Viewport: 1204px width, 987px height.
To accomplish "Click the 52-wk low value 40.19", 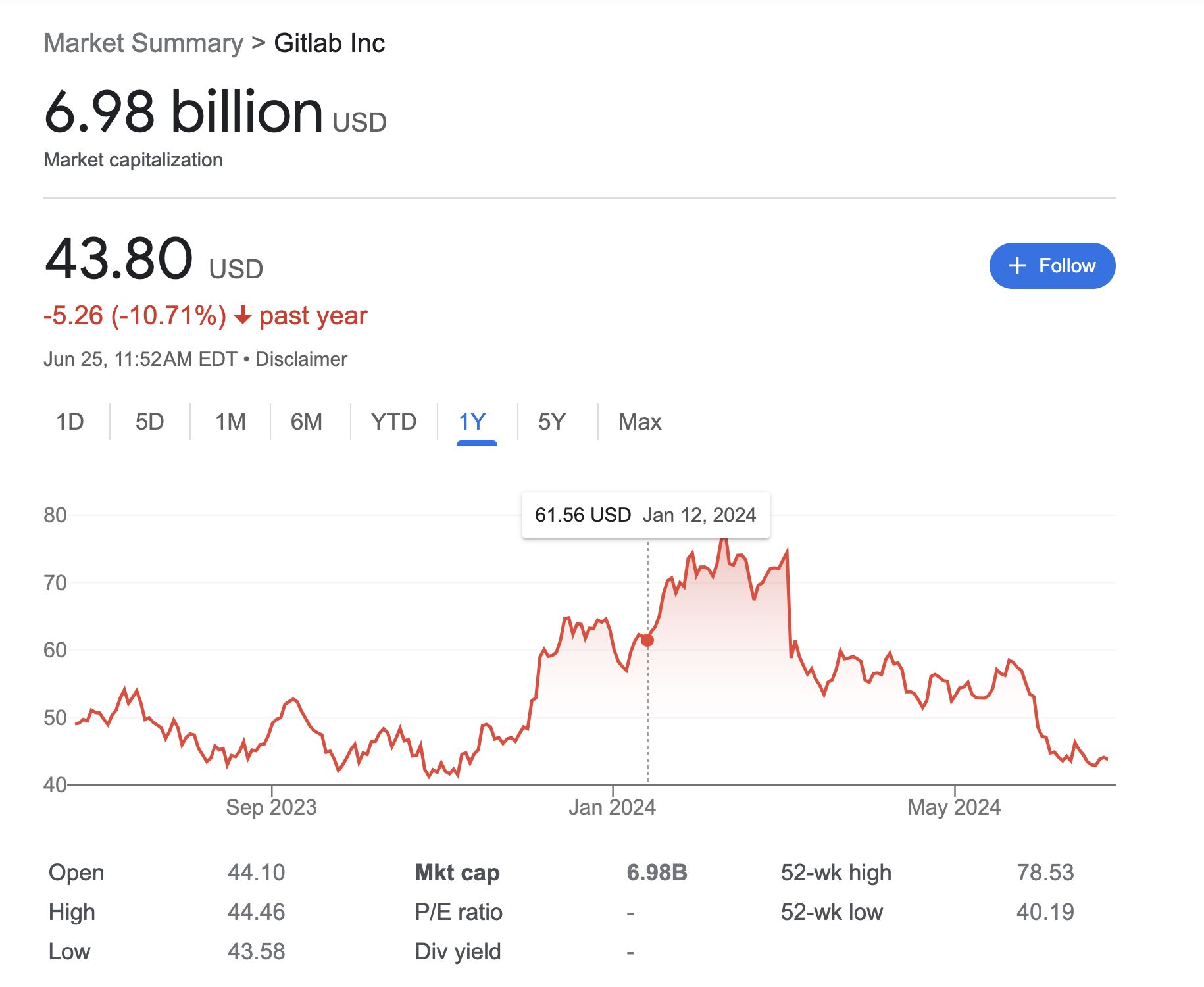I will [1045, 912].
